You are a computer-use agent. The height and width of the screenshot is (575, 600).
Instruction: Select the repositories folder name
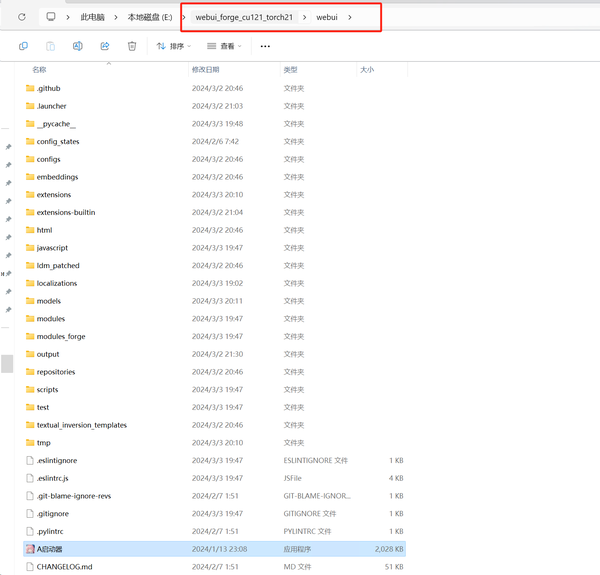(56, 372)
